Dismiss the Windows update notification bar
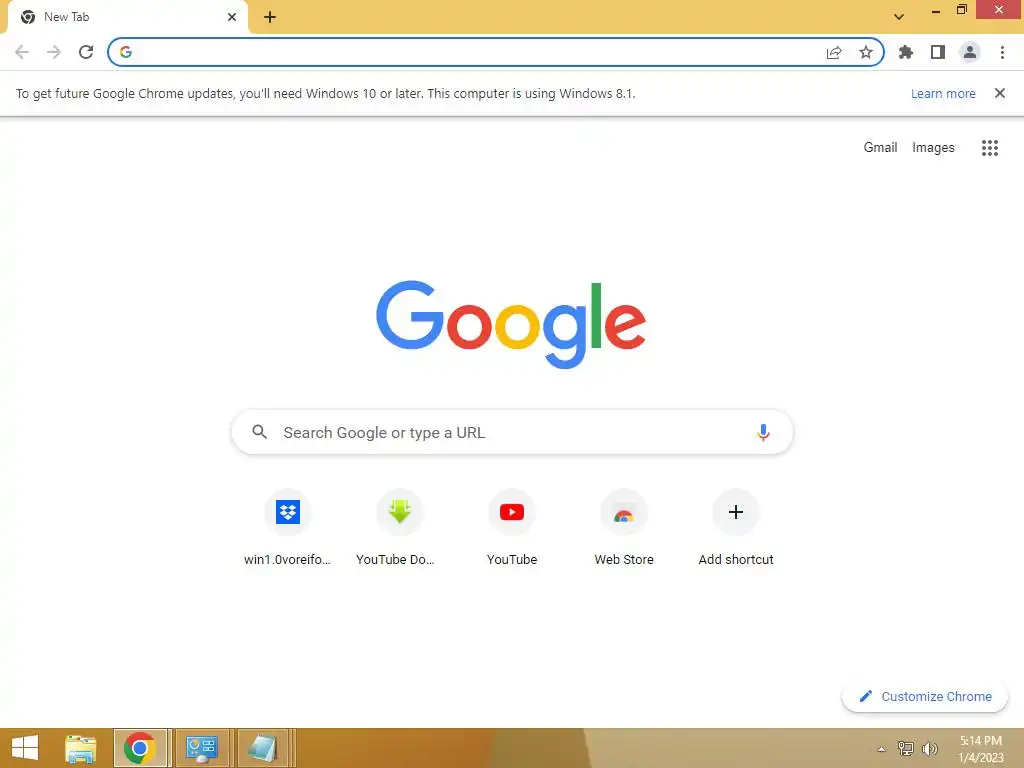 [1000, 93]
